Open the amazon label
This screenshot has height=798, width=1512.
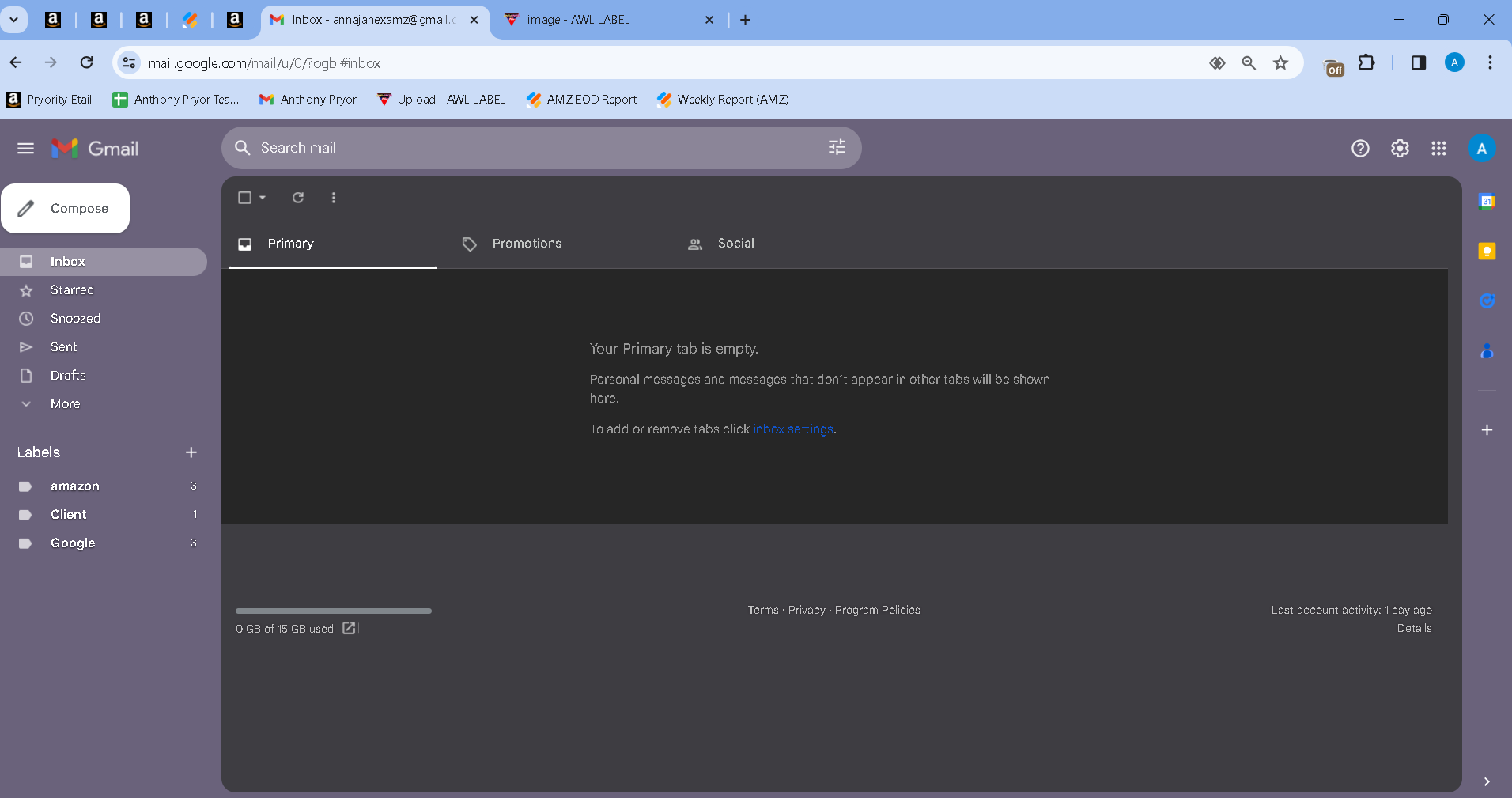point(103,486)
